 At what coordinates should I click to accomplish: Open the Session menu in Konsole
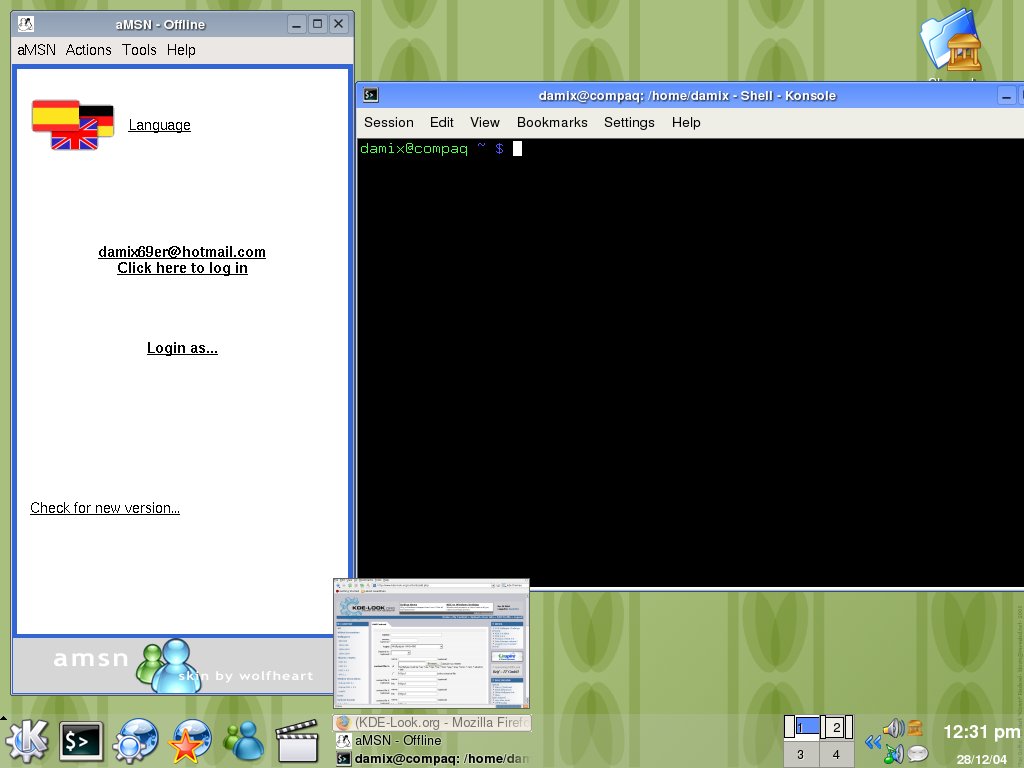(389, 123)
